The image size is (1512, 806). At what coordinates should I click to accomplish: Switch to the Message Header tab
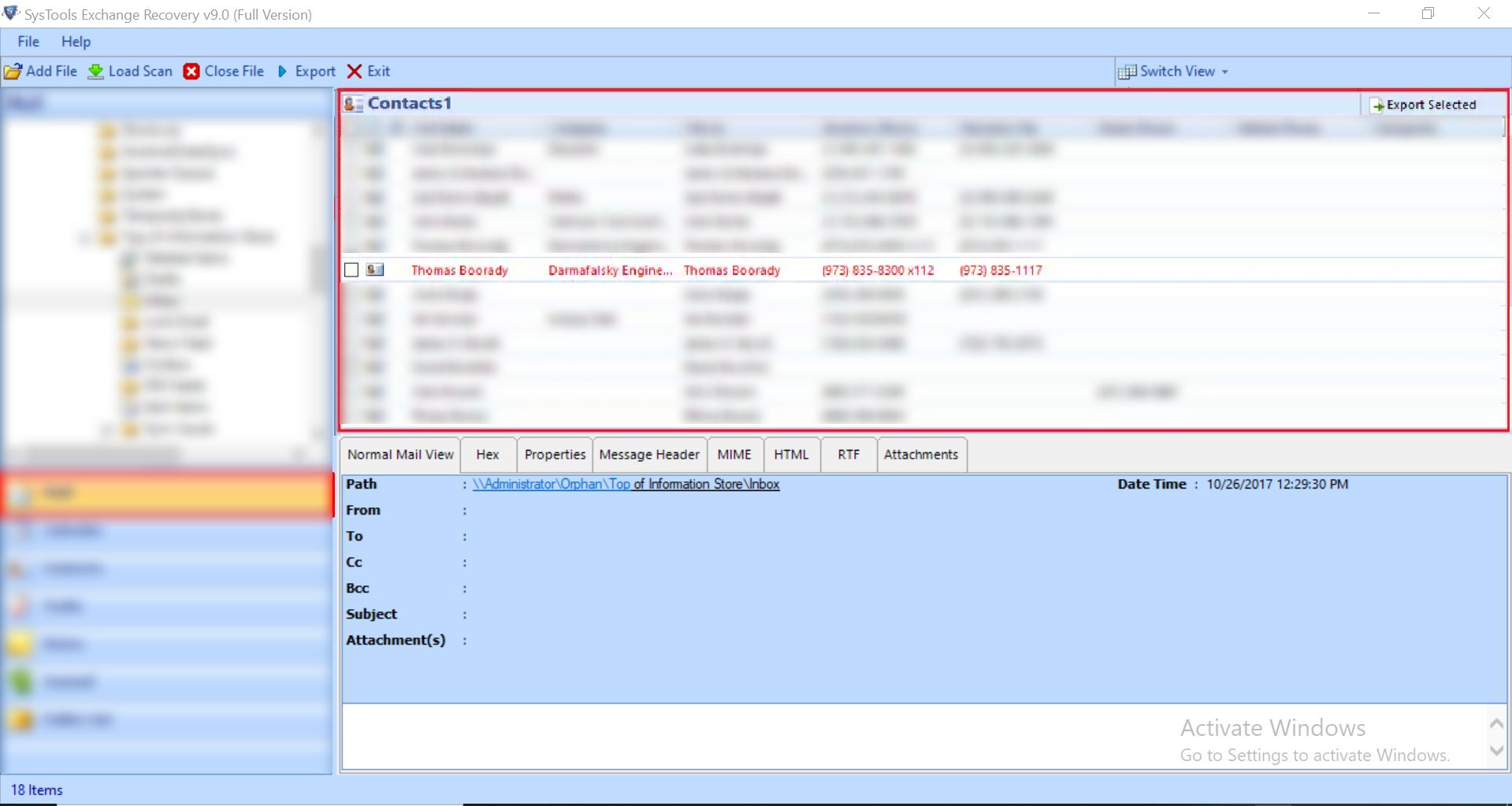coord(648,455)
